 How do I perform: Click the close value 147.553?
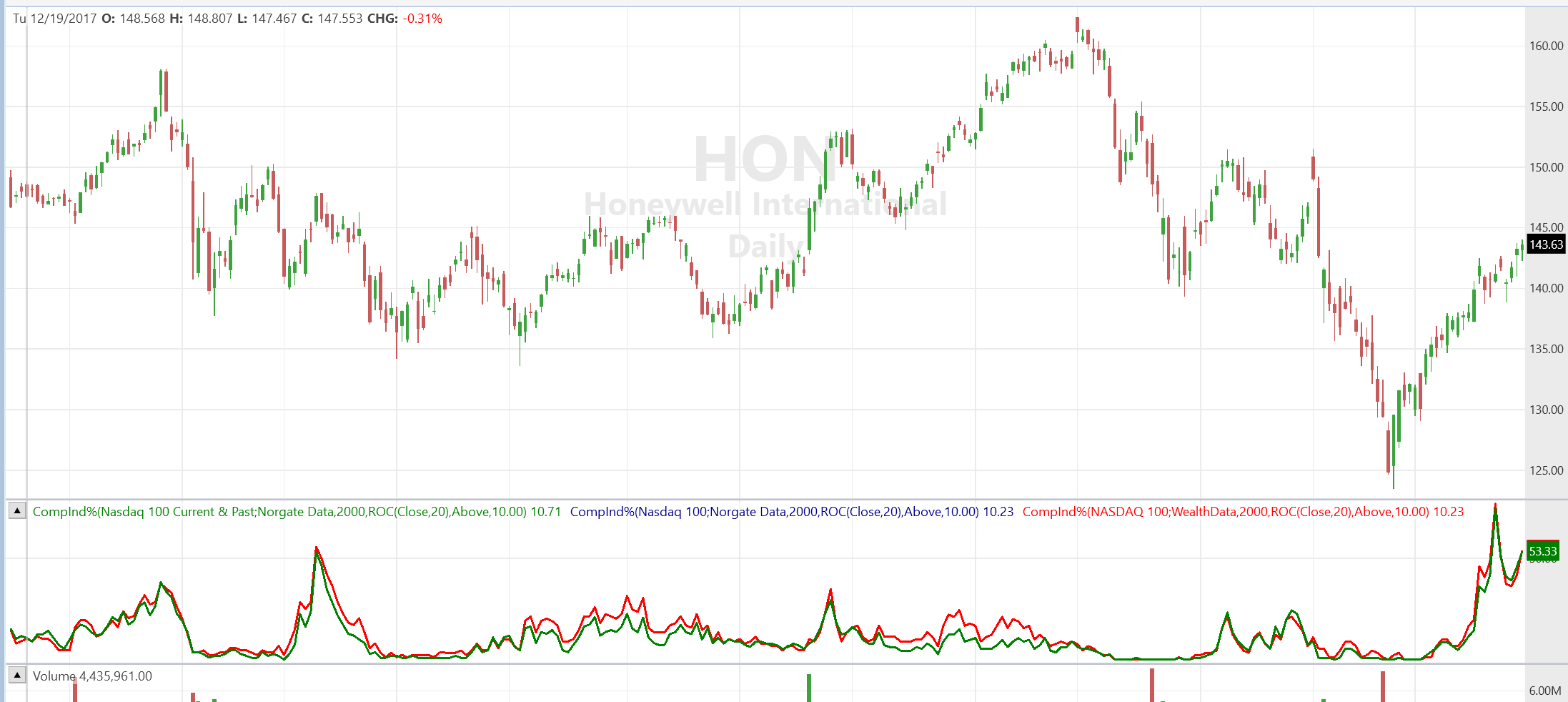coord(340,19)
